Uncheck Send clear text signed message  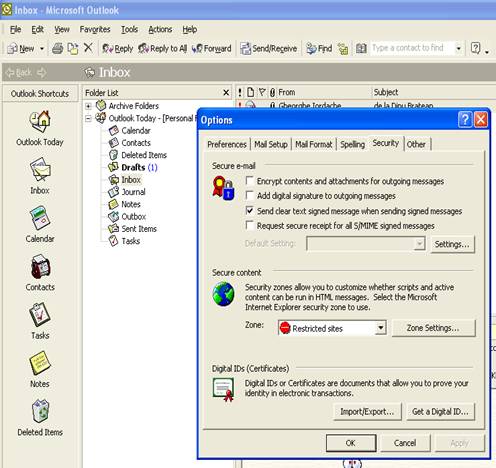[249, 211]
